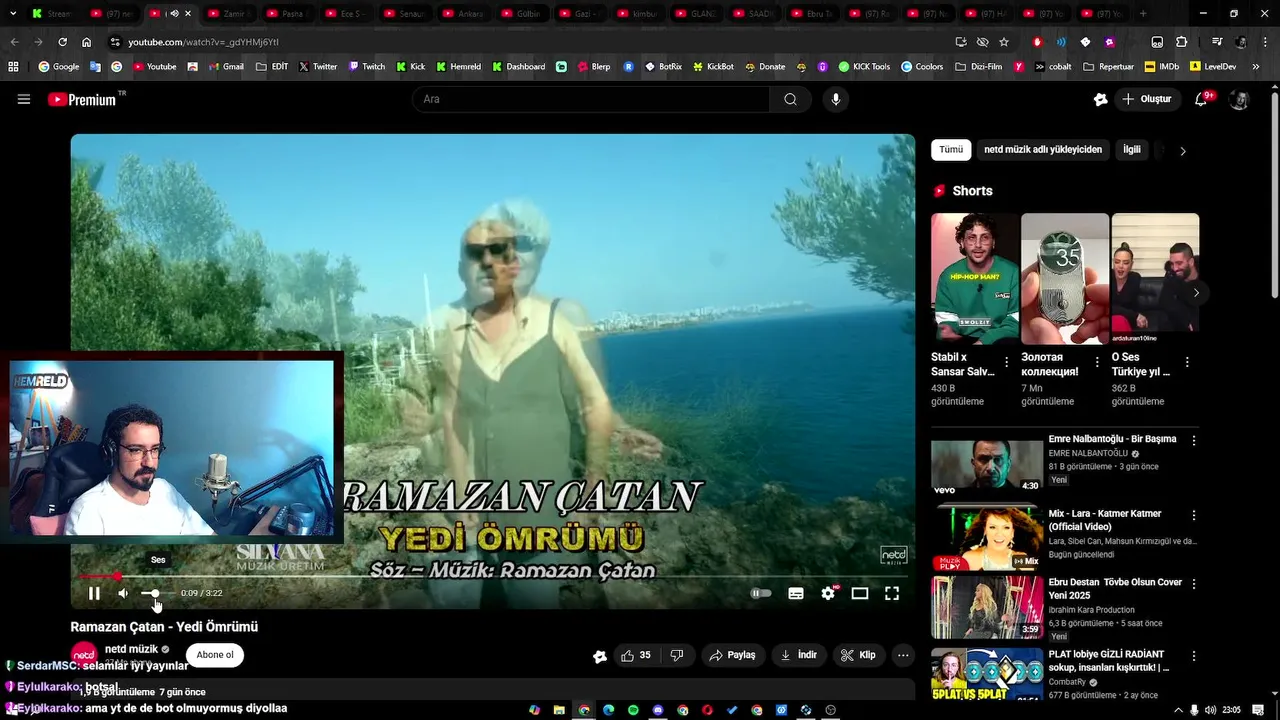
Task: Open the player settings gear
Action: [x=828, y=593]
